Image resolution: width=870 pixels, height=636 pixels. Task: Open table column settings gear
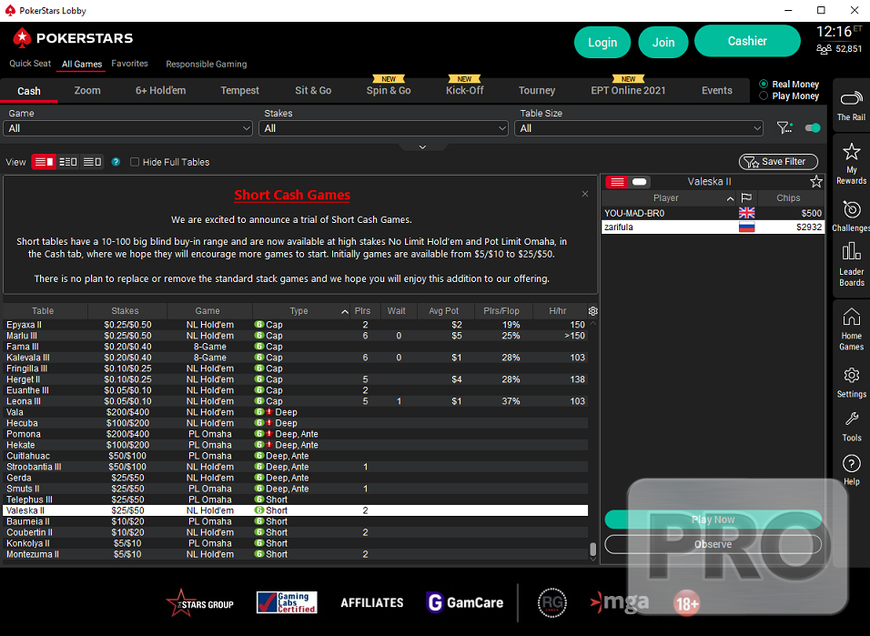pos(593,311)
